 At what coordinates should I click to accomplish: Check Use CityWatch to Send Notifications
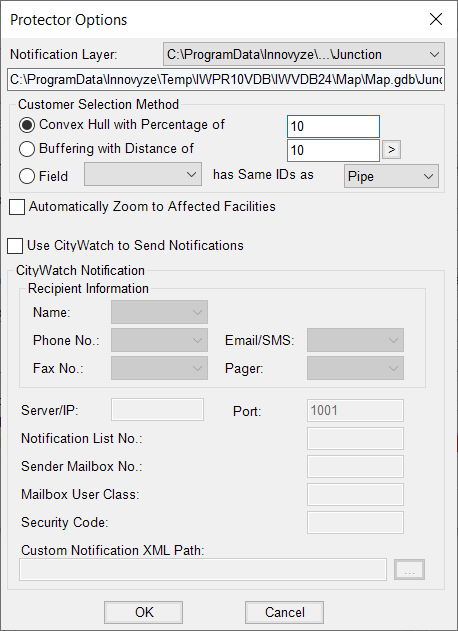point(15,246)
